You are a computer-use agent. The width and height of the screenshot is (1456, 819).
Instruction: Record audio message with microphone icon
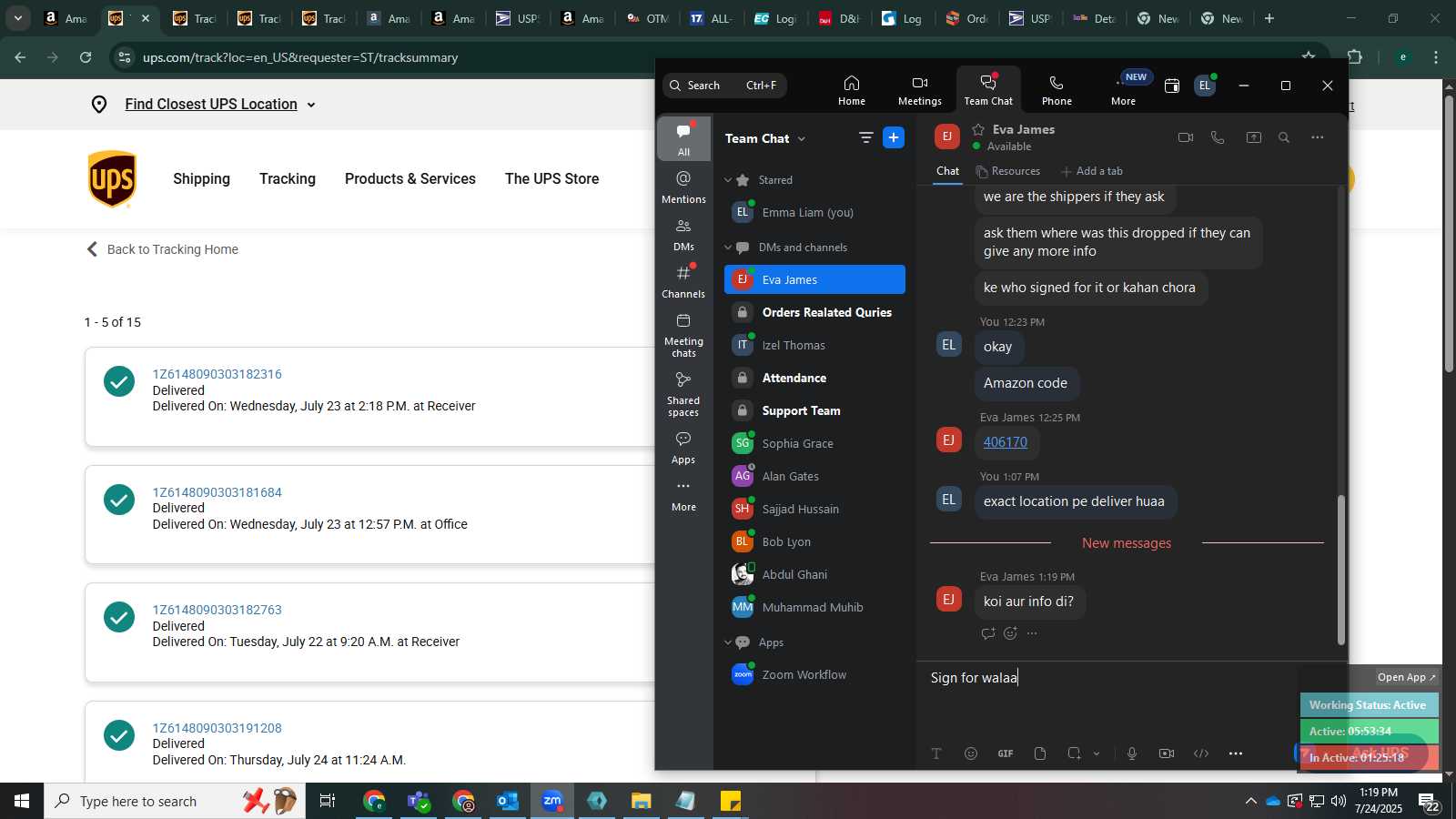point(1132,753)
